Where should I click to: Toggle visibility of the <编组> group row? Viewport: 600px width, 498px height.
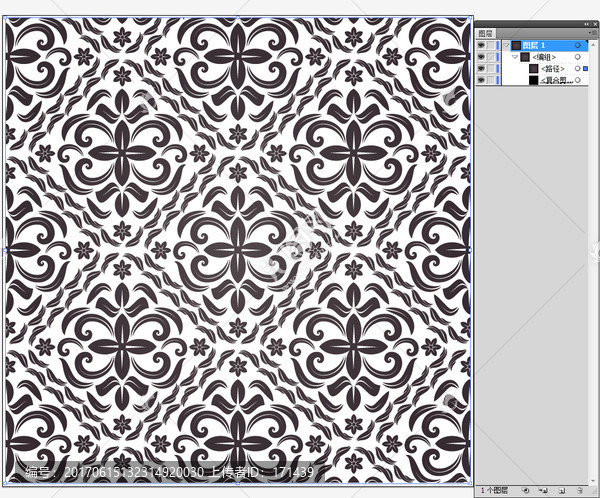481,57
